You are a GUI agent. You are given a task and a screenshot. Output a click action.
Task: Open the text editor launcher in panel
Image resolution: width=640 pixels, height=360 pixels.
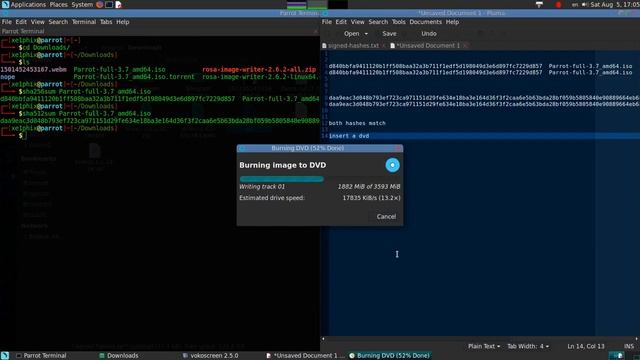tap(118, 4)
